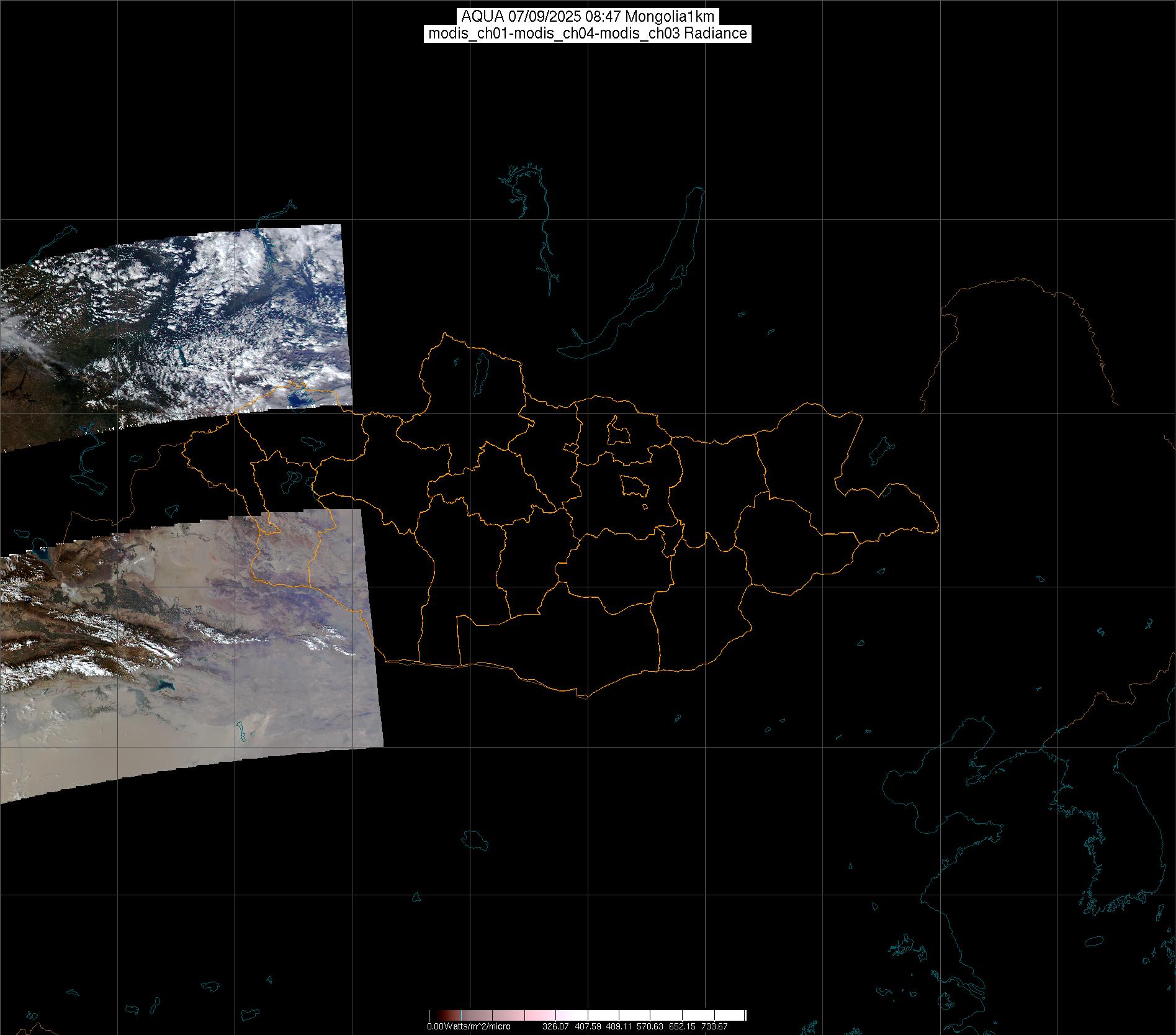Image resolution: width=1176 pixels, height=1035 pixels.
Task: Click the 326.07 value on the color bar
Action: 555,1026
